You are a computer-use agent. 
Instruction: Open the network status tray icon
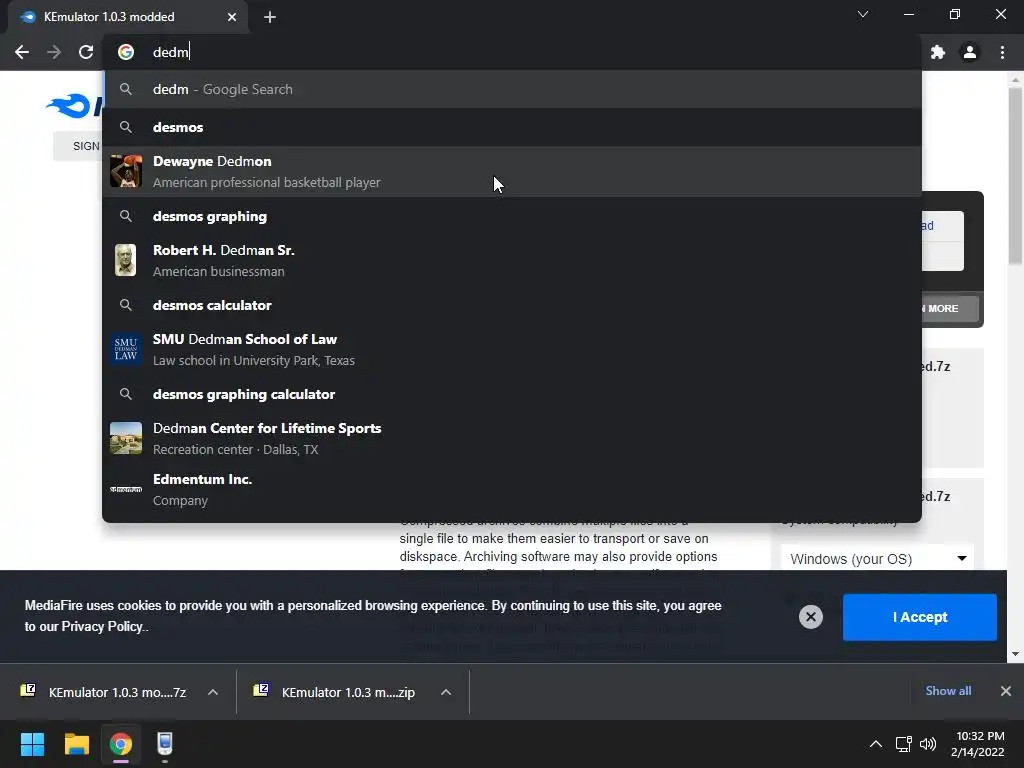[904, 744]
